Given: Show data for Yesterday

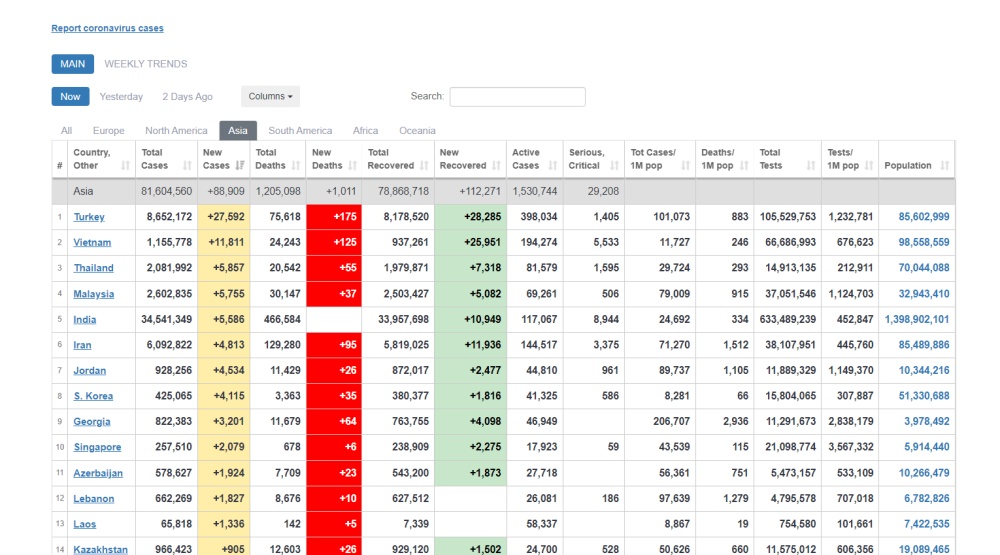Looking at the screenshot, I should click(121, 97).
